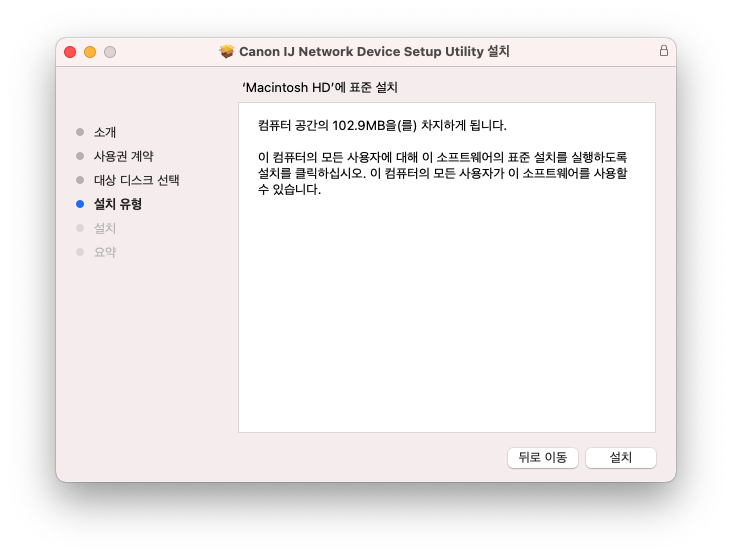This screenshot has height=556, width=732.
Task: Click the package icon in the title
Action: (x=226, y=51)
